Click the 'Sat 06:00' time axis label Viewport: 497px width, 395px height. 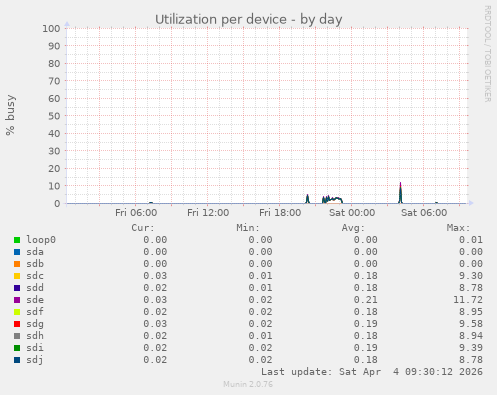click(x=424, y=213)
